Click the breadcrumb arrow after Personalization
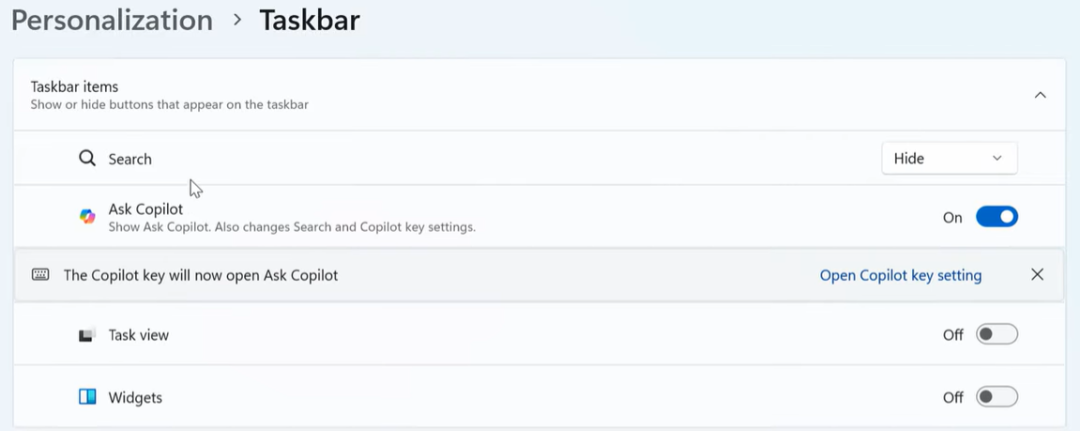The height and width of the screenshot is (431, 1080). click(237, 20)
